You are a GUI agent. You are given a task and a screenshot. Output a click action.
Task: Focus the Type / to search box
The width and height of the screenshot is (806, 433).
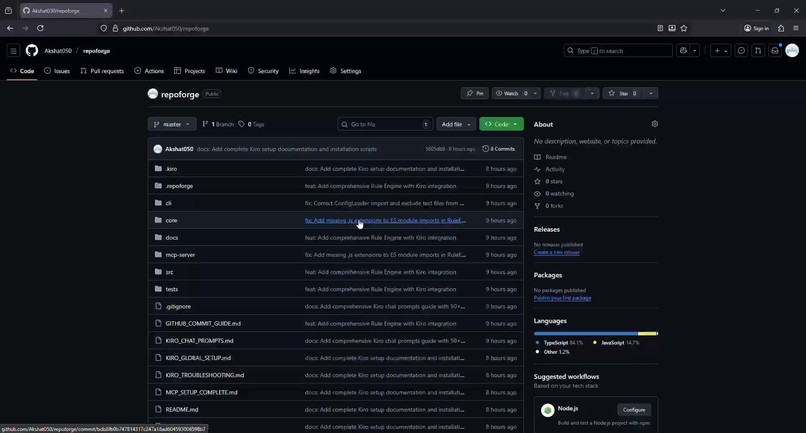[x=618, y=50]
